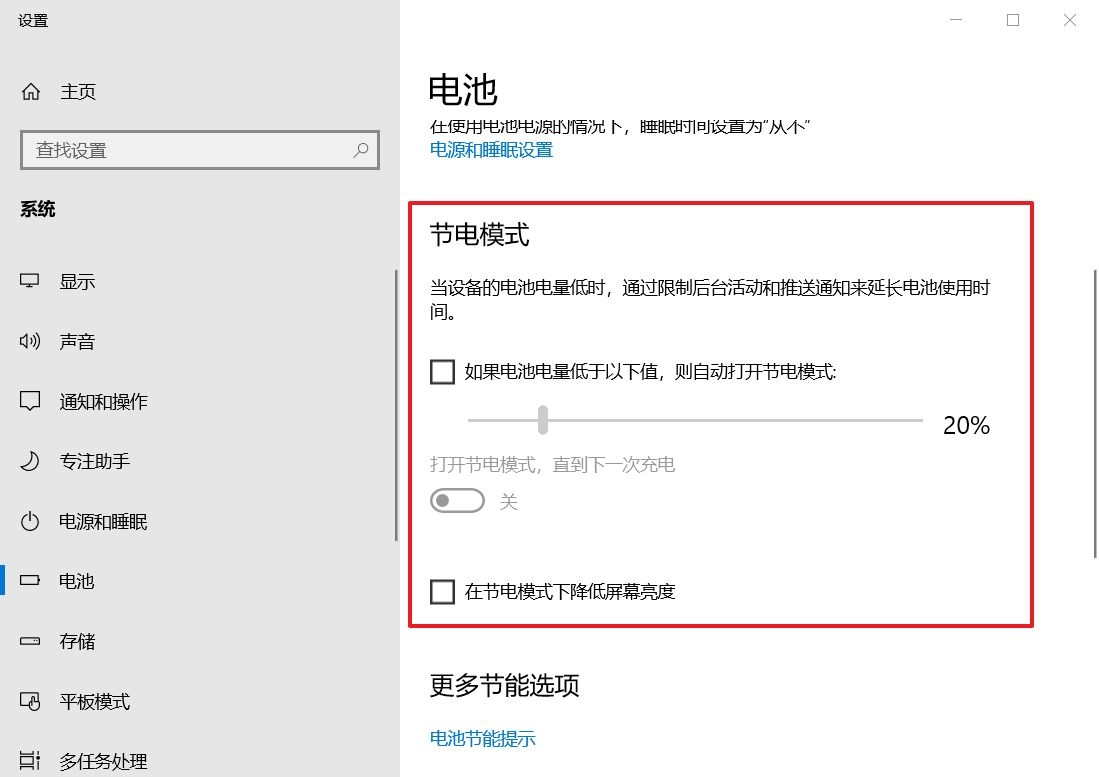Click inside the 查找设置 search box
The image size is (1099, 777).
pos(180,150)
